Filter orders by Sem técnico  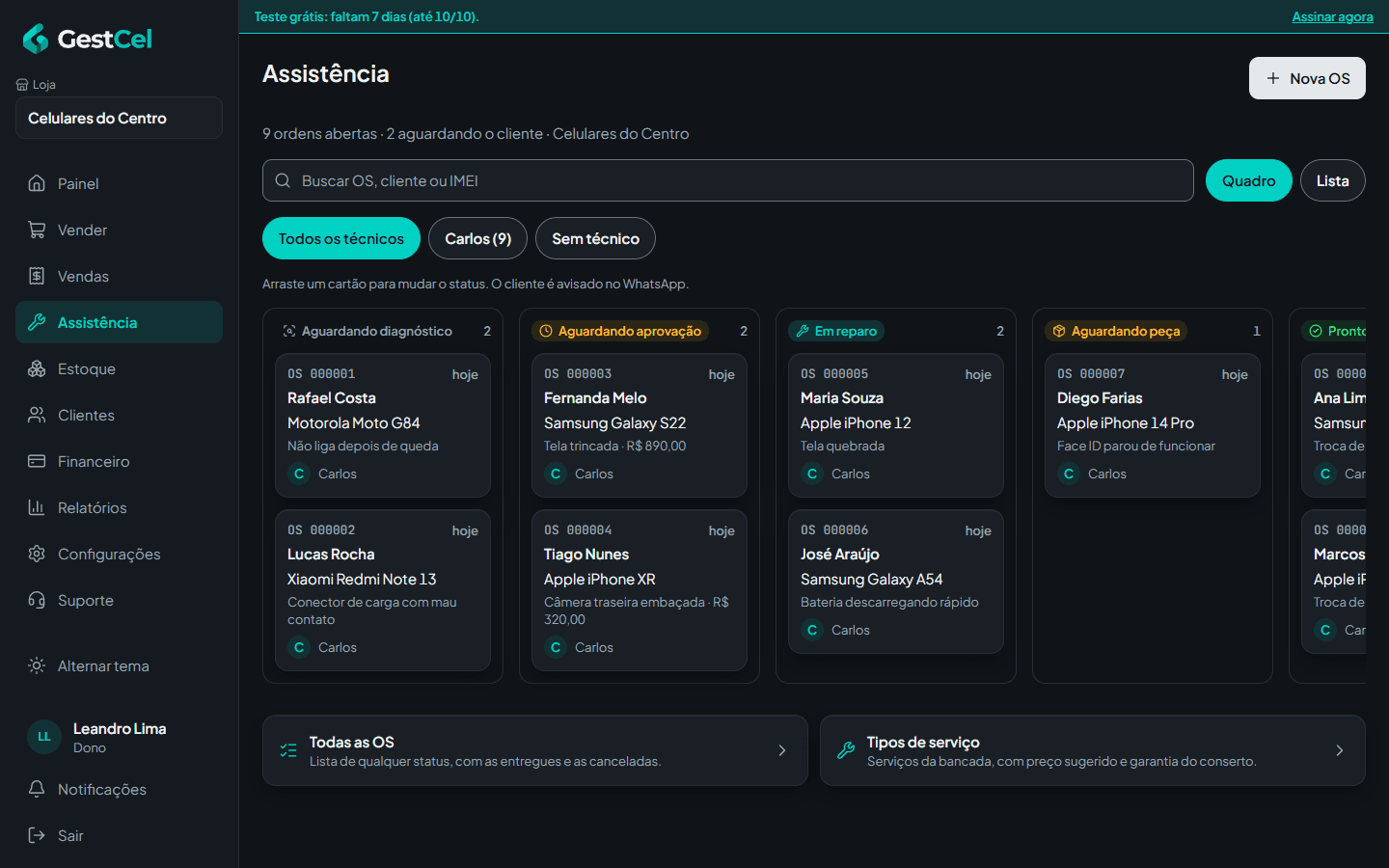(x=595, y=238)
